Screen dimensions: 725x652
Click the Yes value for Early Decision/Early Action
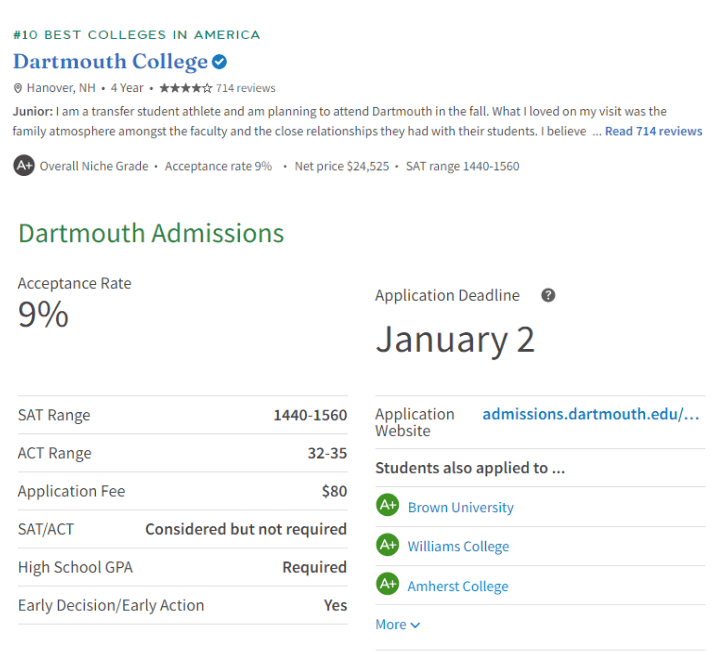(x=335, y=605)
